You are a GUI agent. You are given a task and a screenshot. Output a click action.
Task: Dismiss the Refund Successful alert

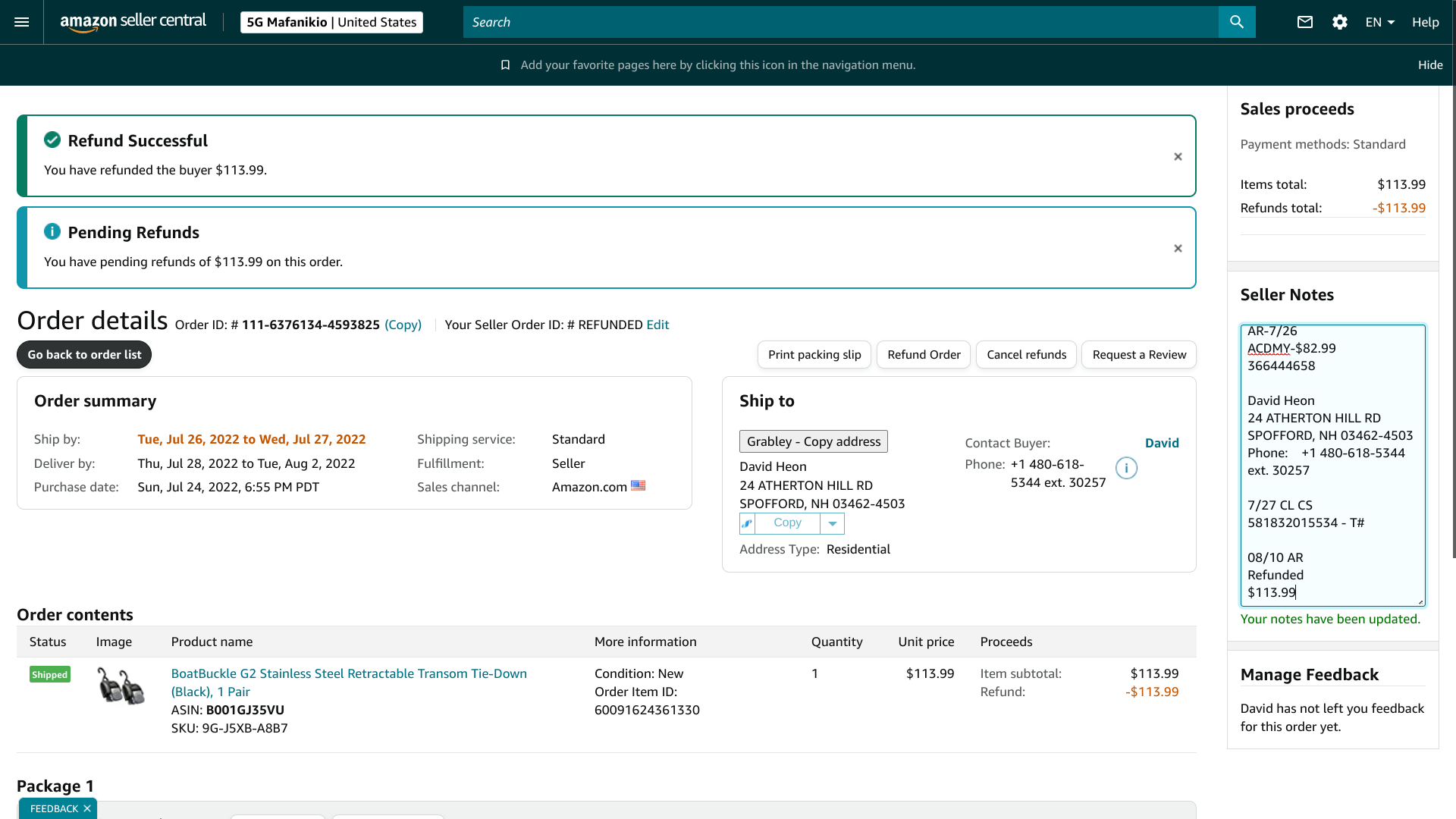click(1178, 156)
